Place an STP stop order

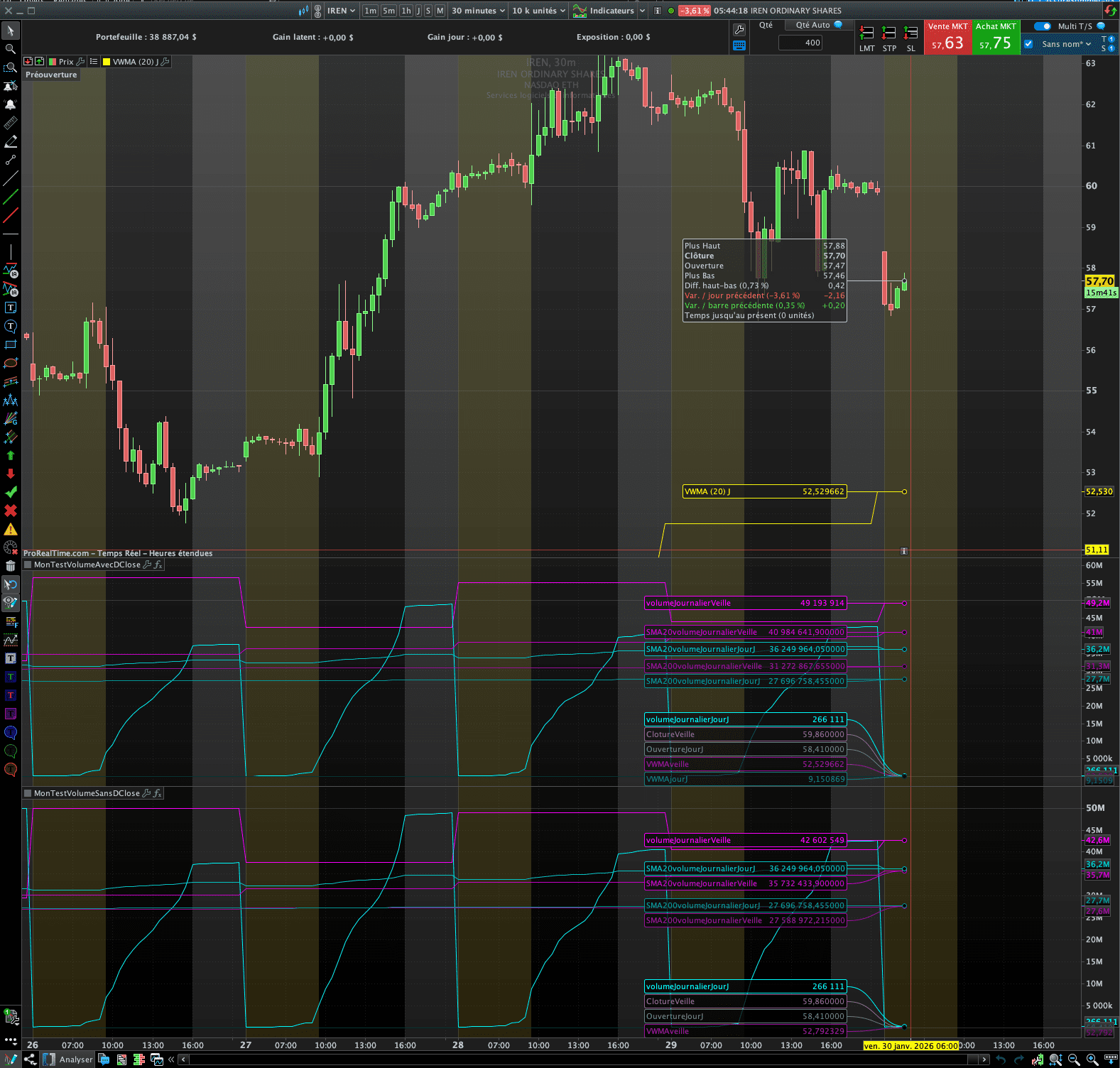click(x=889, y=38)
